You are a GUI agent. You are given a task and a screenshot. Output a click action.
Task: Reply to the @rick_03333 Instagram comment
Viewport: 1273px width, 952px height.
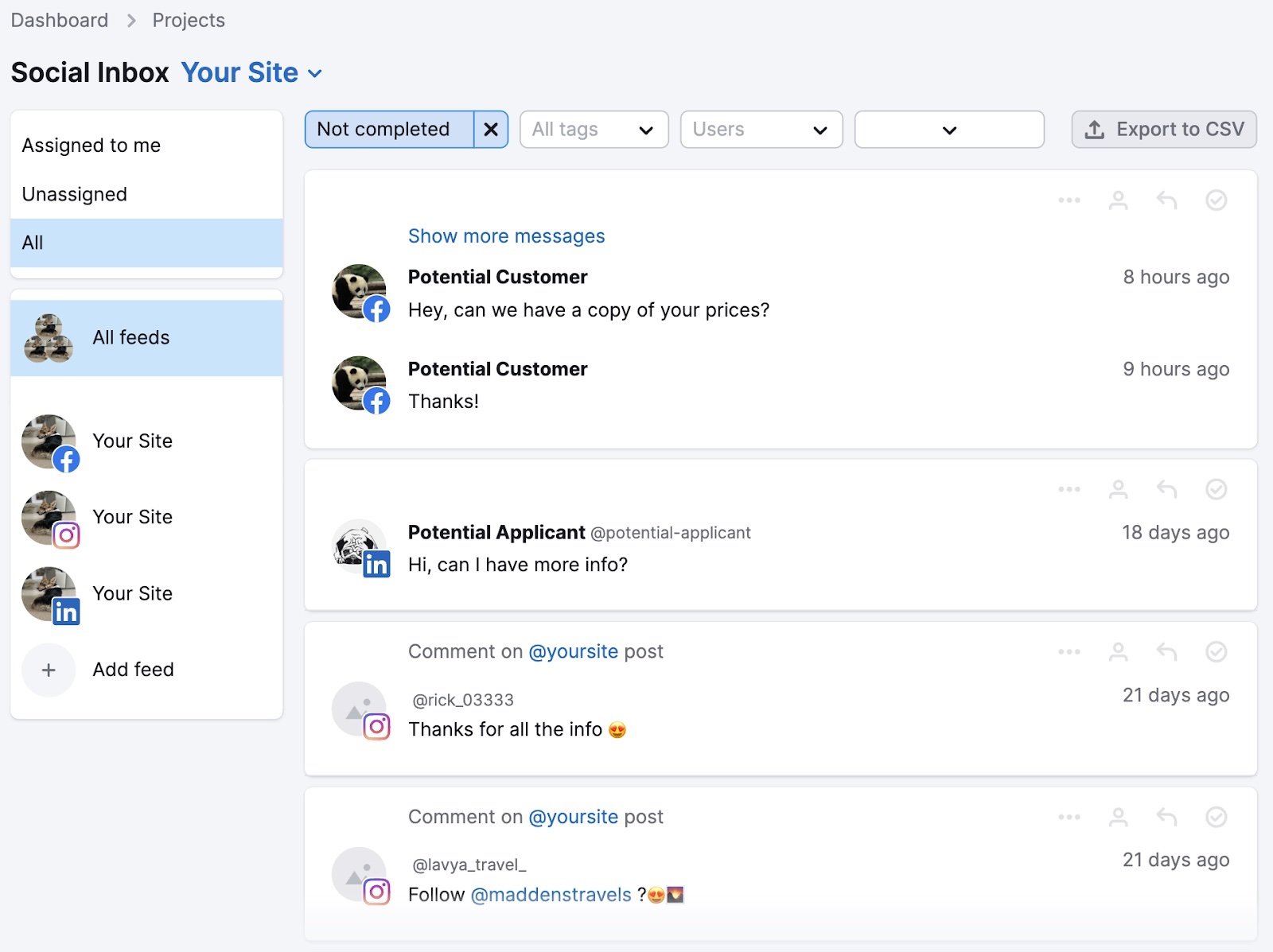coord(1166,651)
